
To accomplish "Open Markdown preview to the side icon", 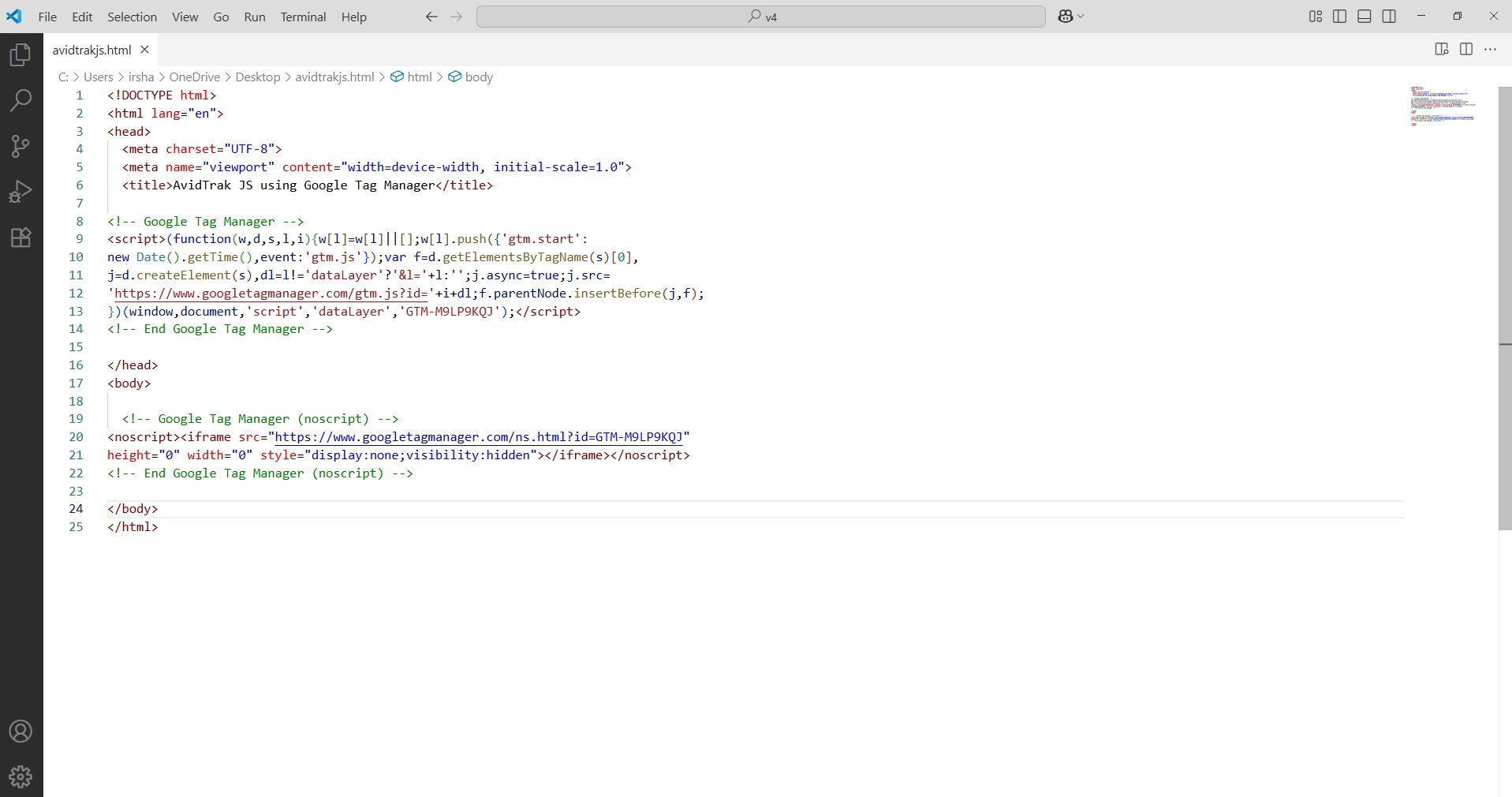I will click(x=1443, y=49).
